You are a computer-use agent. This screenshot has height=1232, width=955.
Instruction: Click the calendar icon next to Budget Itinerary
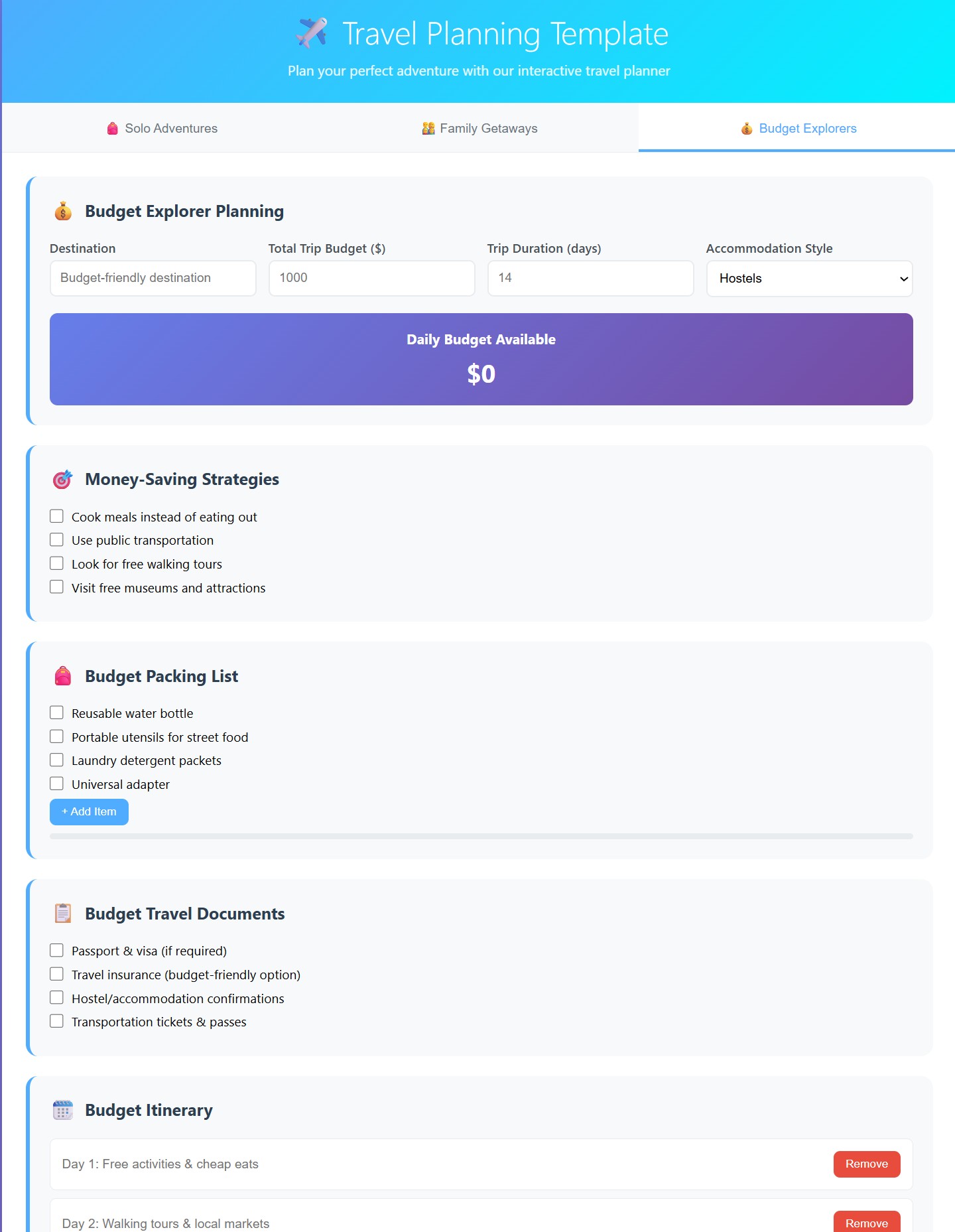(63, 1109)
